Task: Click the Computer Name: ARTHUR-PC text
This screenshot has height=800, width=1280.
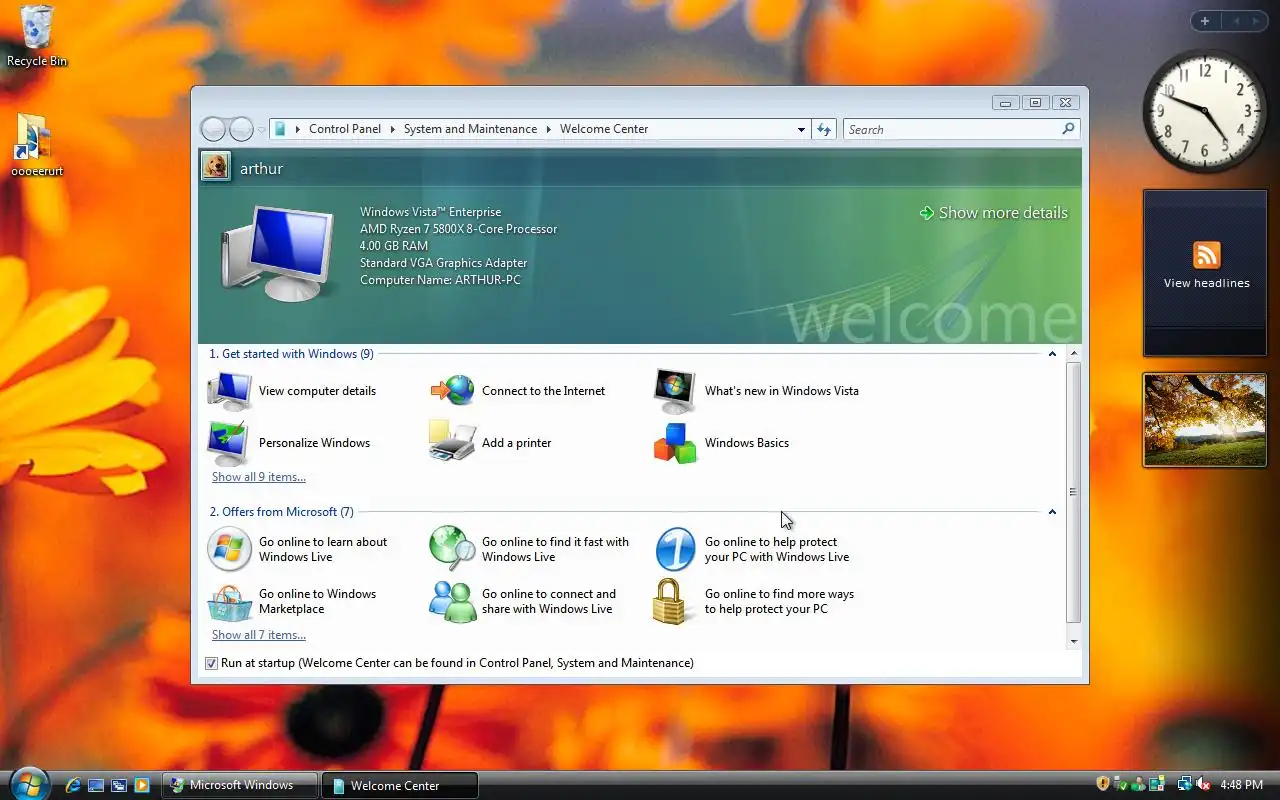Action: [440, 280]
